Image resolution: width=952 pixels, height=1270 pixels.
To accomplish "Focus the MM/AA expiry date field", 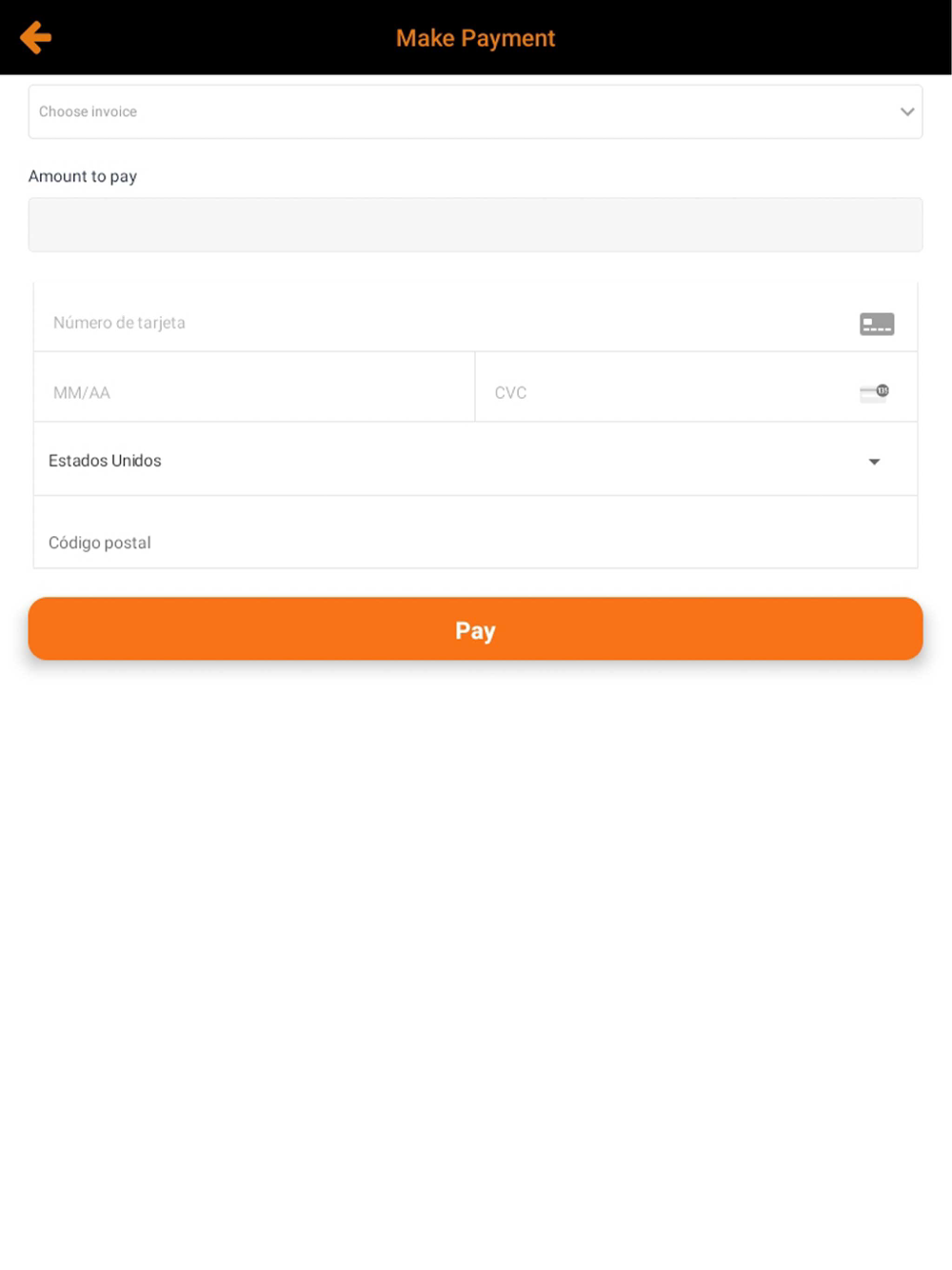I will coord(82,392).
